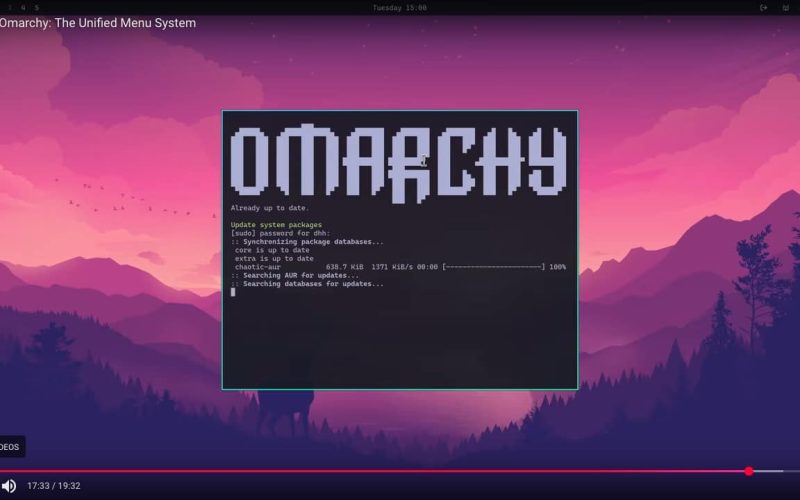Click the rightmost tray icon in top bar
The image size is (800, 500).
pos(786,8)
